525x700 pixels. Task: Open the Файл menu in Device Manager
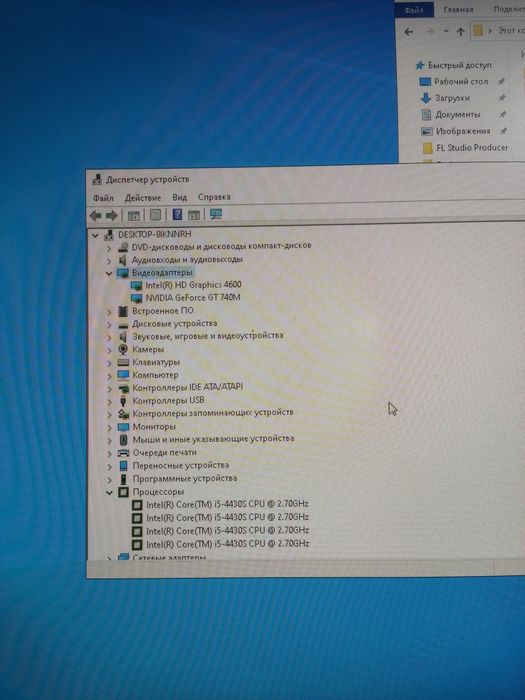tap(103, 198)
